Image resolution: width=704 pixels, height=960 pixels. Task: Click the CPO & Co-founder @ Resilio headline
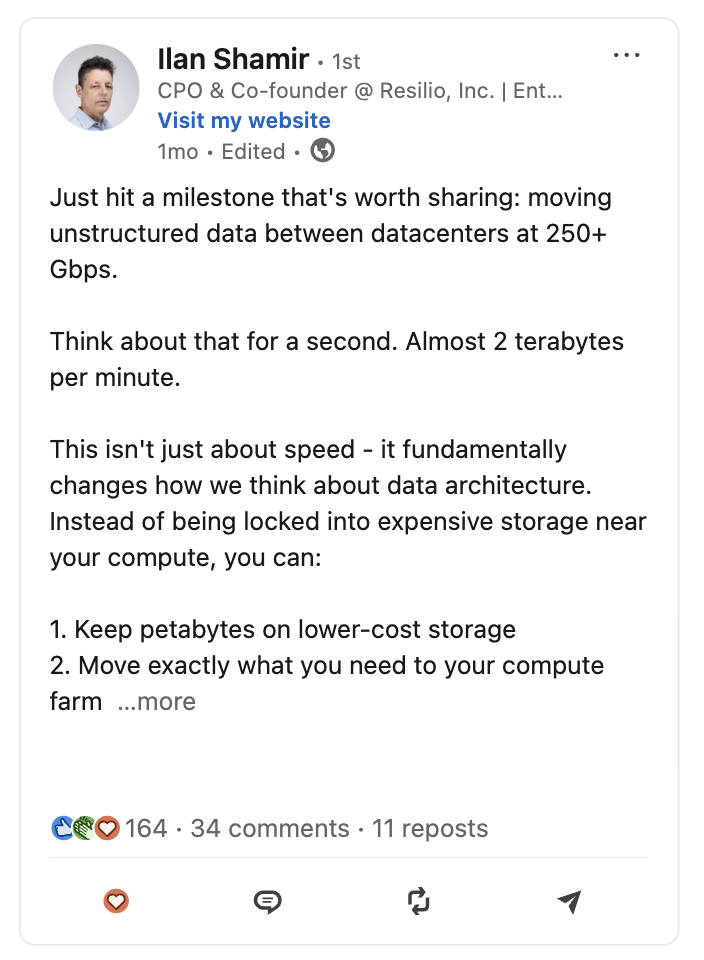pyautogui.click(x=359, y=91)
